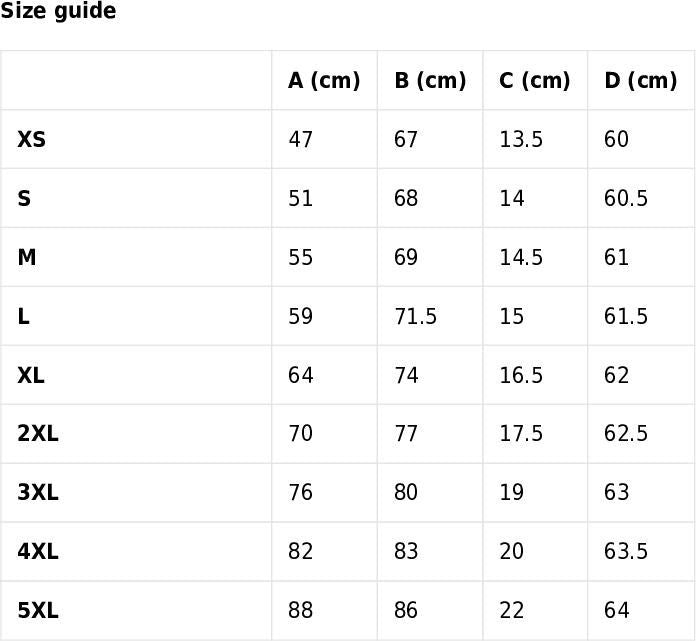Select the B (cm) column header
696x641 pixels.
coord(430,81)
